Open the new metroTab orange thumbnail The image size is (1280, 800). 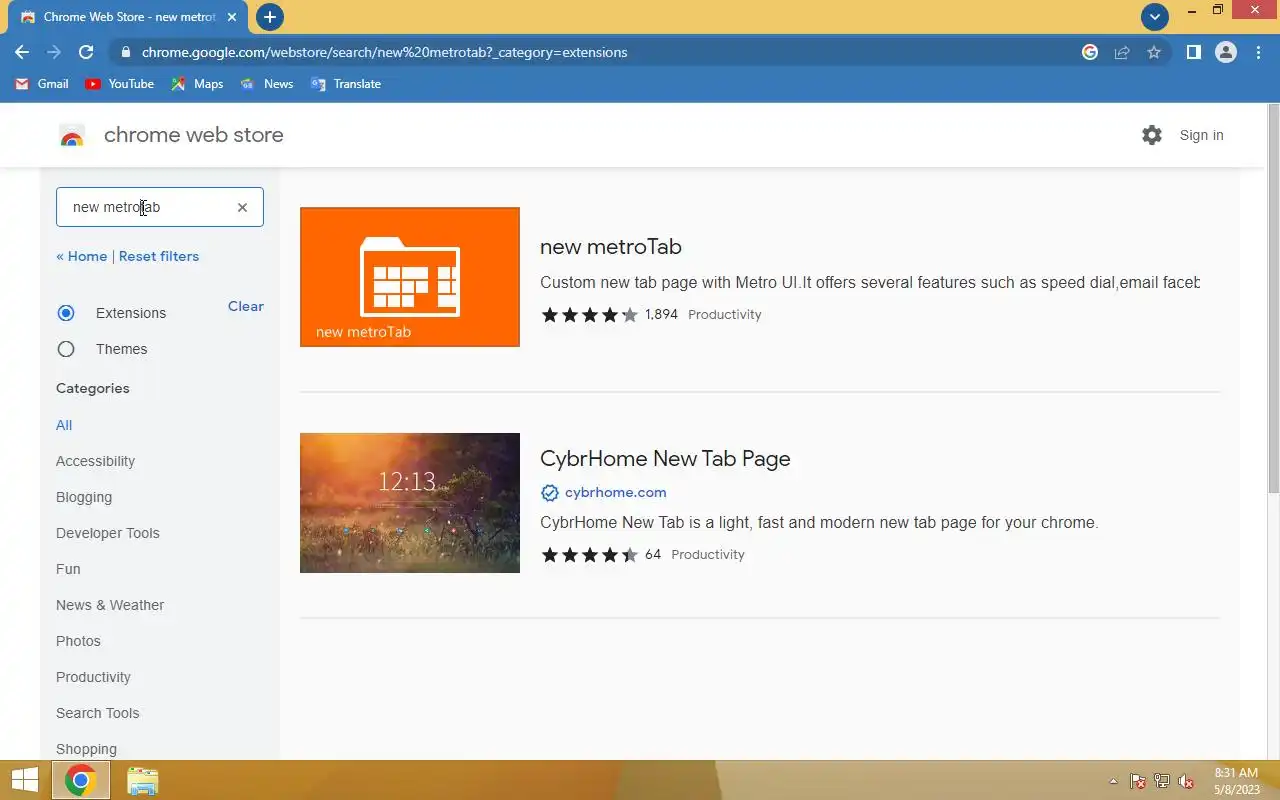click(410, 277)
